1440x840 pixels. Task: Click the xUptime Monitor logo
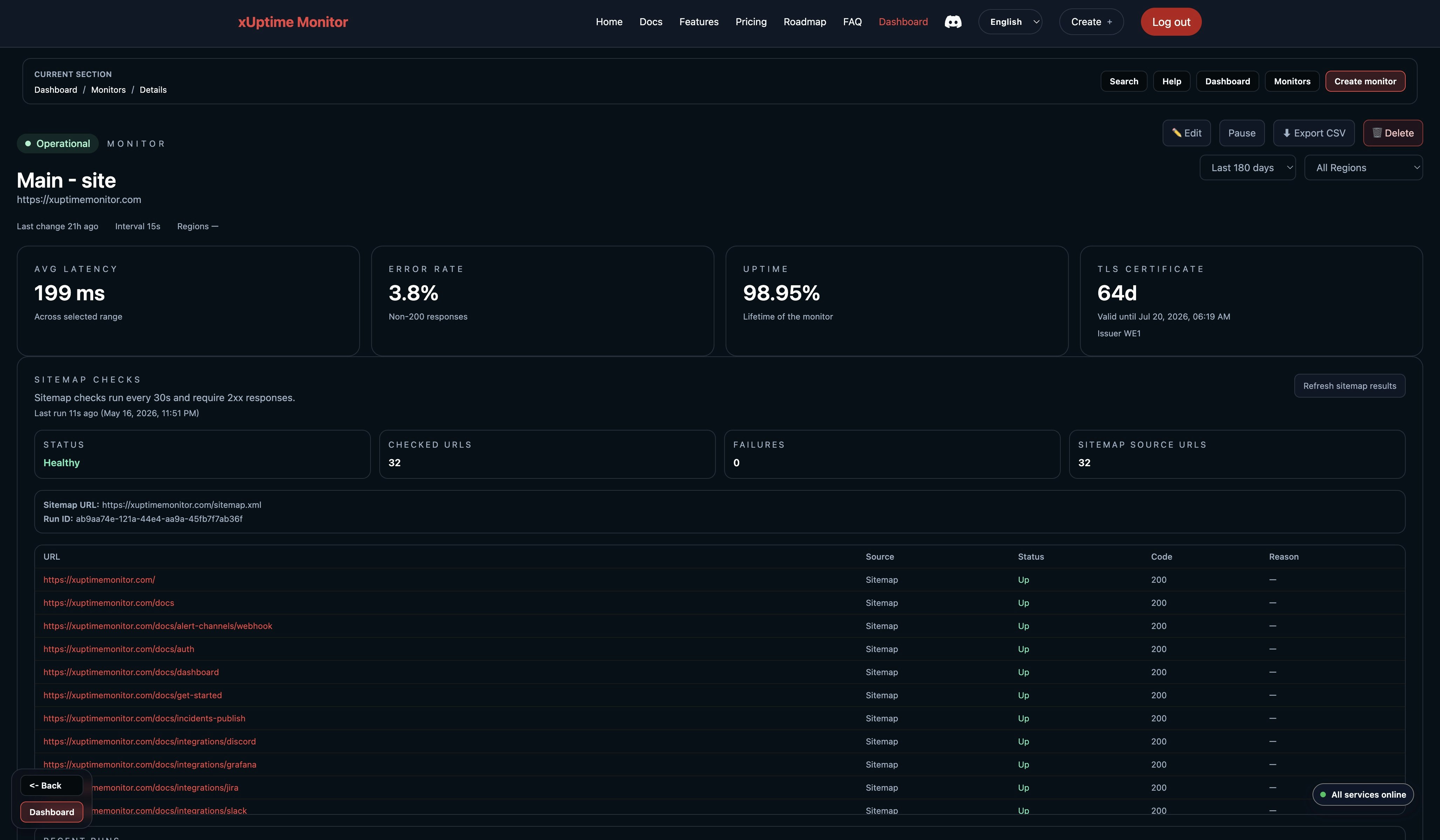(x=292, y=22)
